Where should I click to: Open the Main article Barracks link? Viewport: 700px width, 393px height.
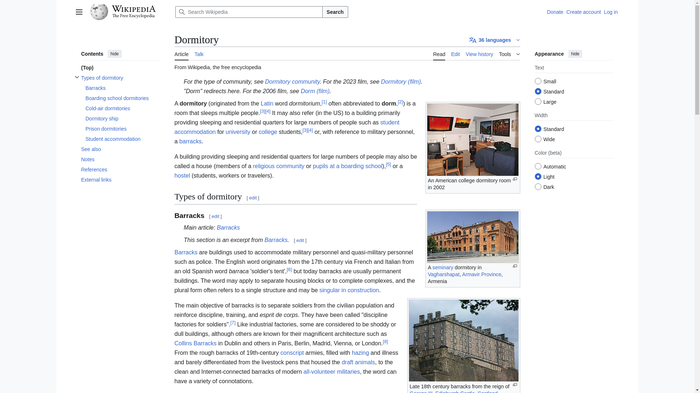tap(228, 228)
